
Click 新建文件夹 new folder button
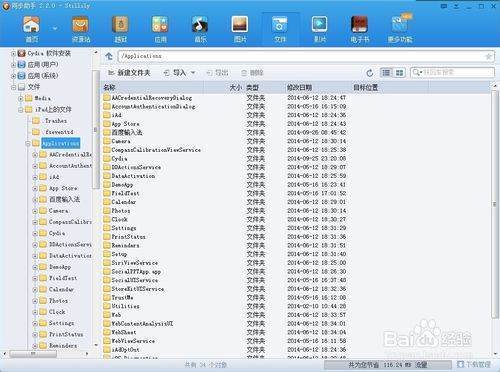tap(129, 73)
